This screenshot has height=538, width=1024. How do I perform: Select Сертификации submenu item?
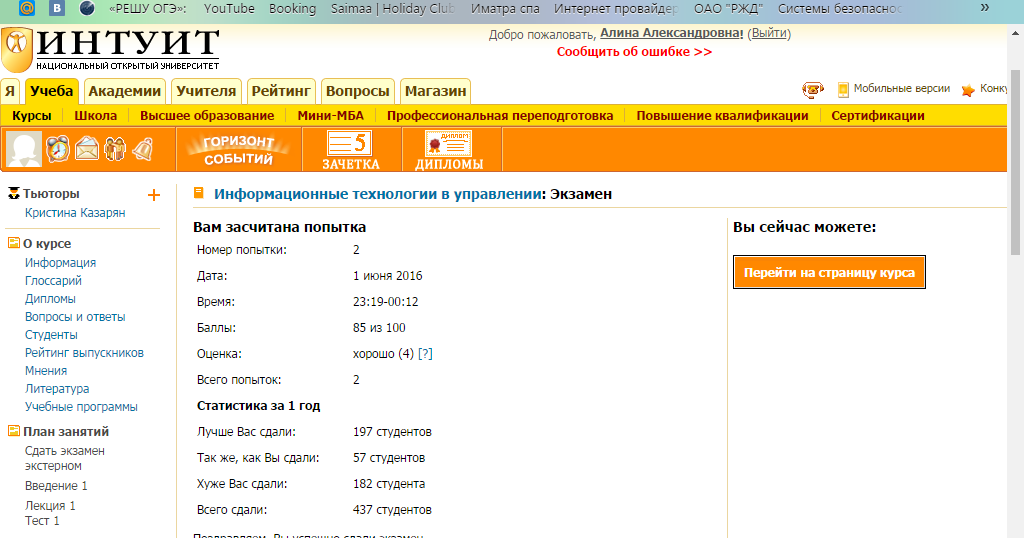pyautogui.click(x=878, y=116)
